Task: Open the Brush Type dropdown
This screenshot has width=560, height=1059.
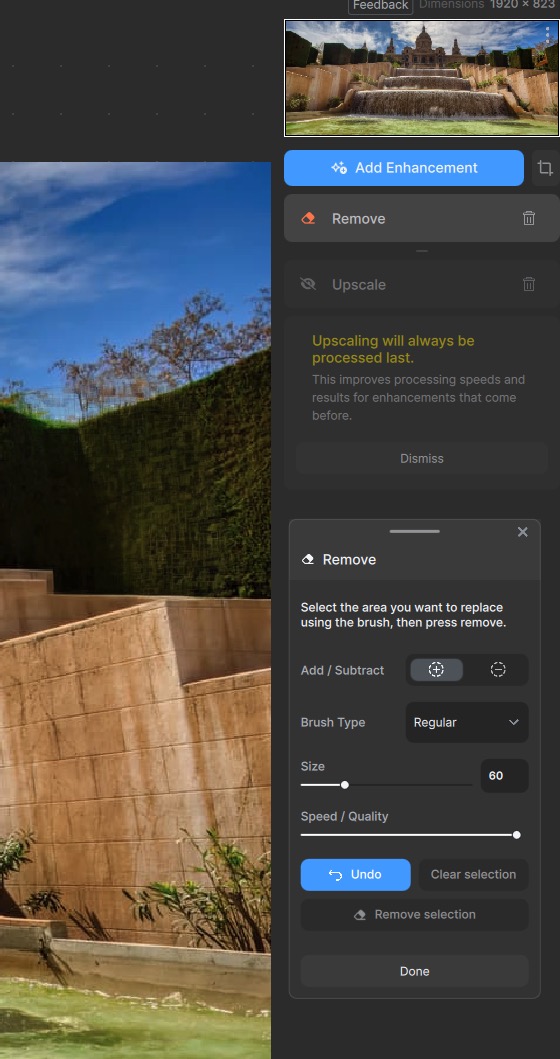Action: tap(467, 723)
